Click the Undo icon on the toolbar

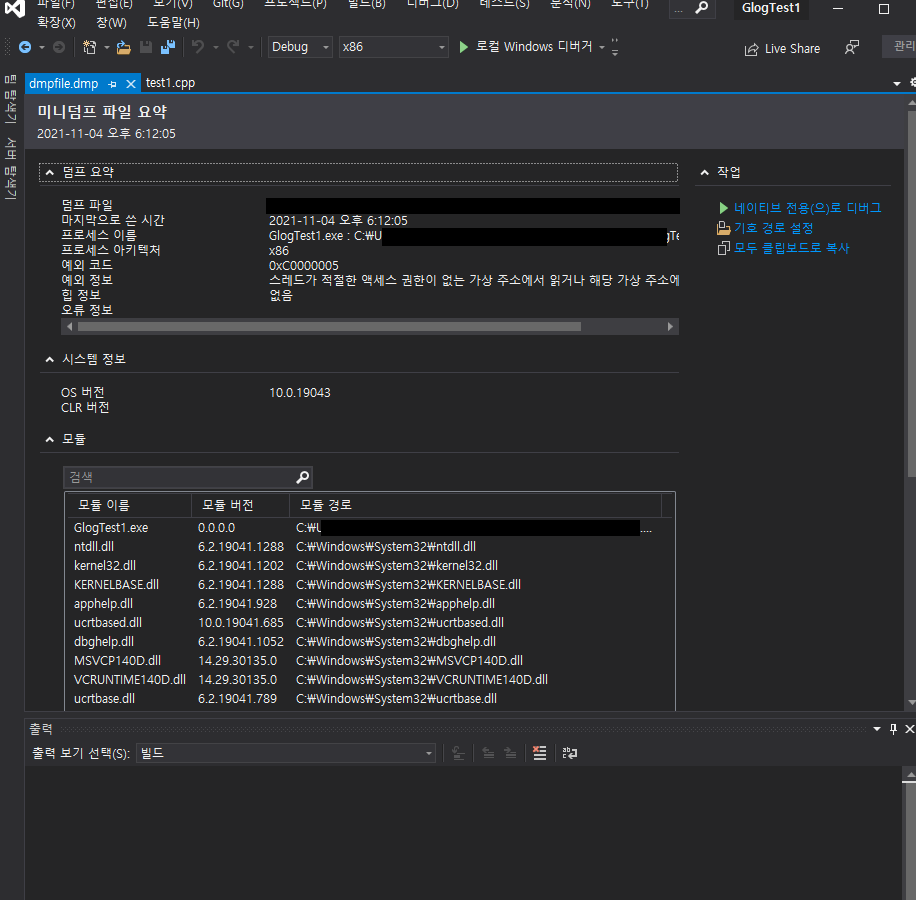tap(197, 46)
